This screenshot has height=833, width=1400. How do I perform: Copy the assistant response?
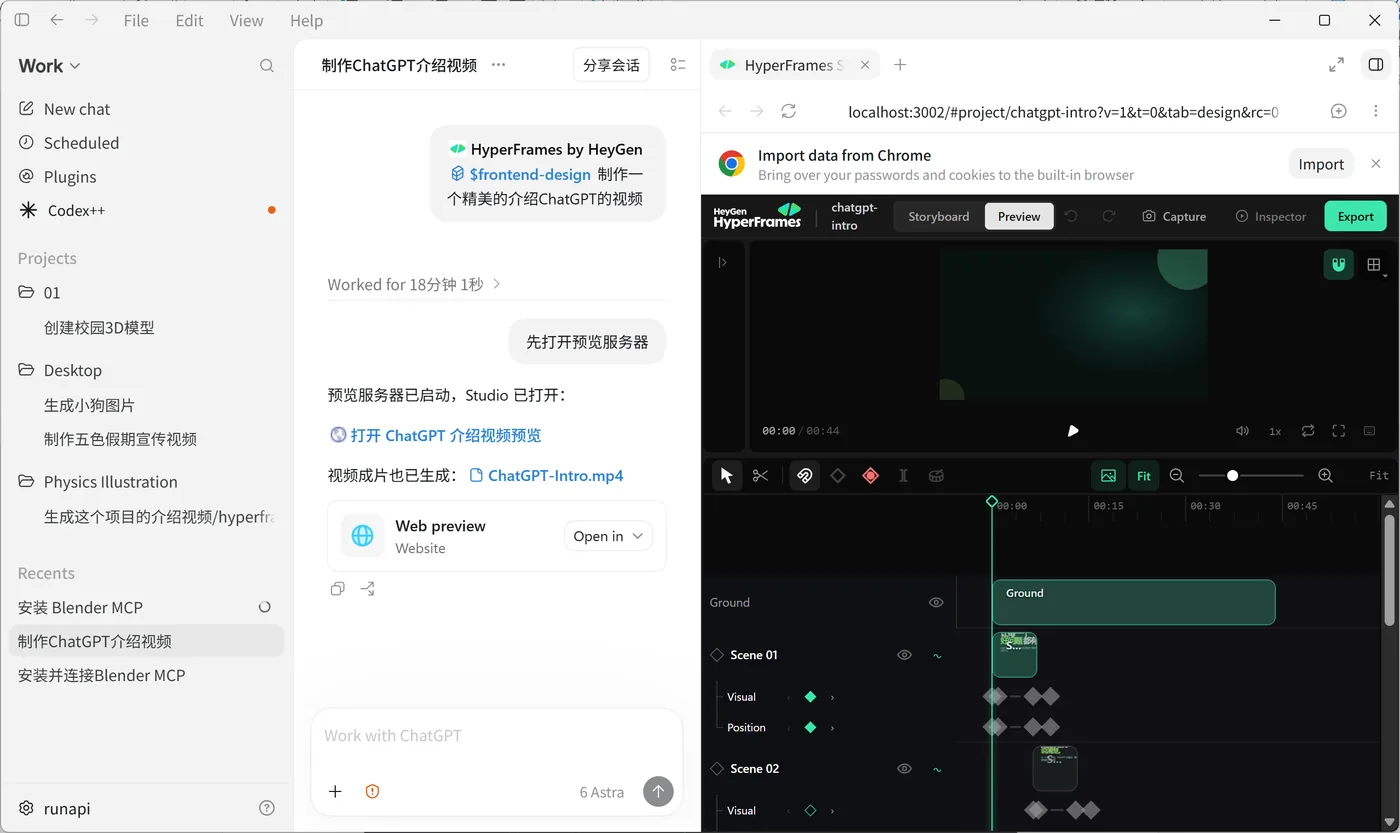337,589
